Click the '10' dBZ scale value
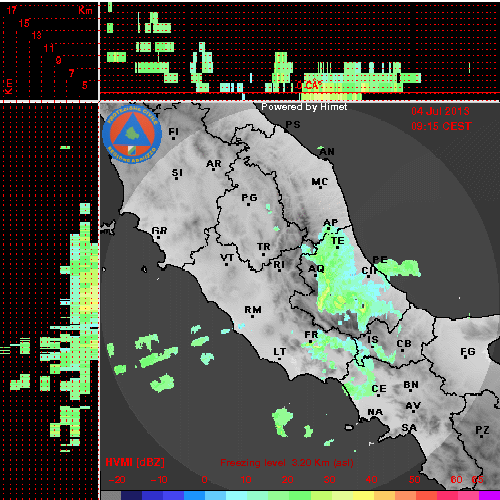The height and width of the screenshot is (500, 500). pos(246,480)
